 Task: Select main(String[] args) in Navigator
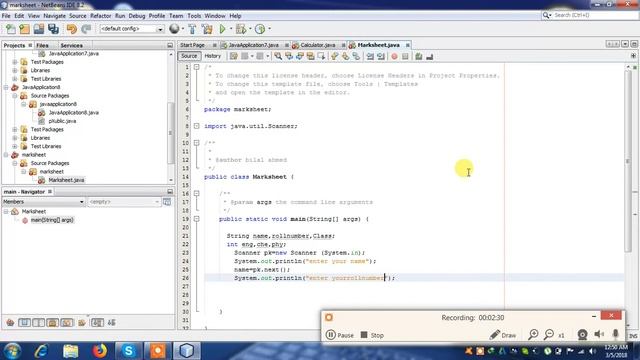tap(52, 220)
